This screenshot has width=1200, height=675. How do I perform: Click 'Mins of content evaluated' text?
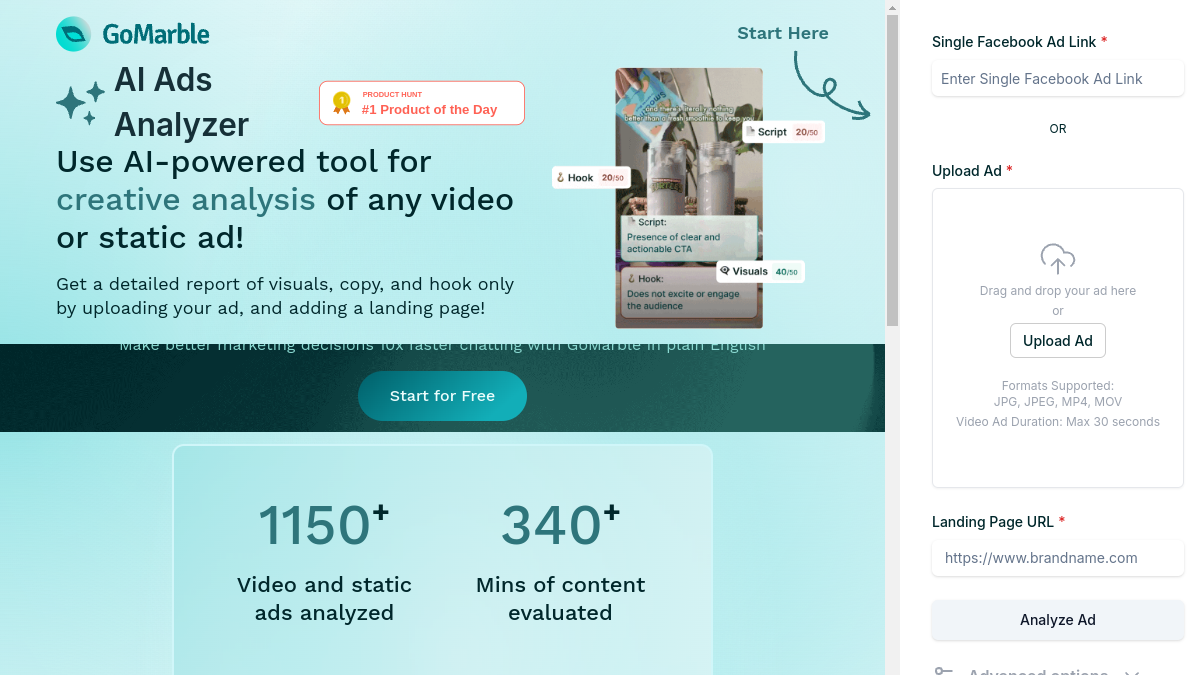point(560,598)
